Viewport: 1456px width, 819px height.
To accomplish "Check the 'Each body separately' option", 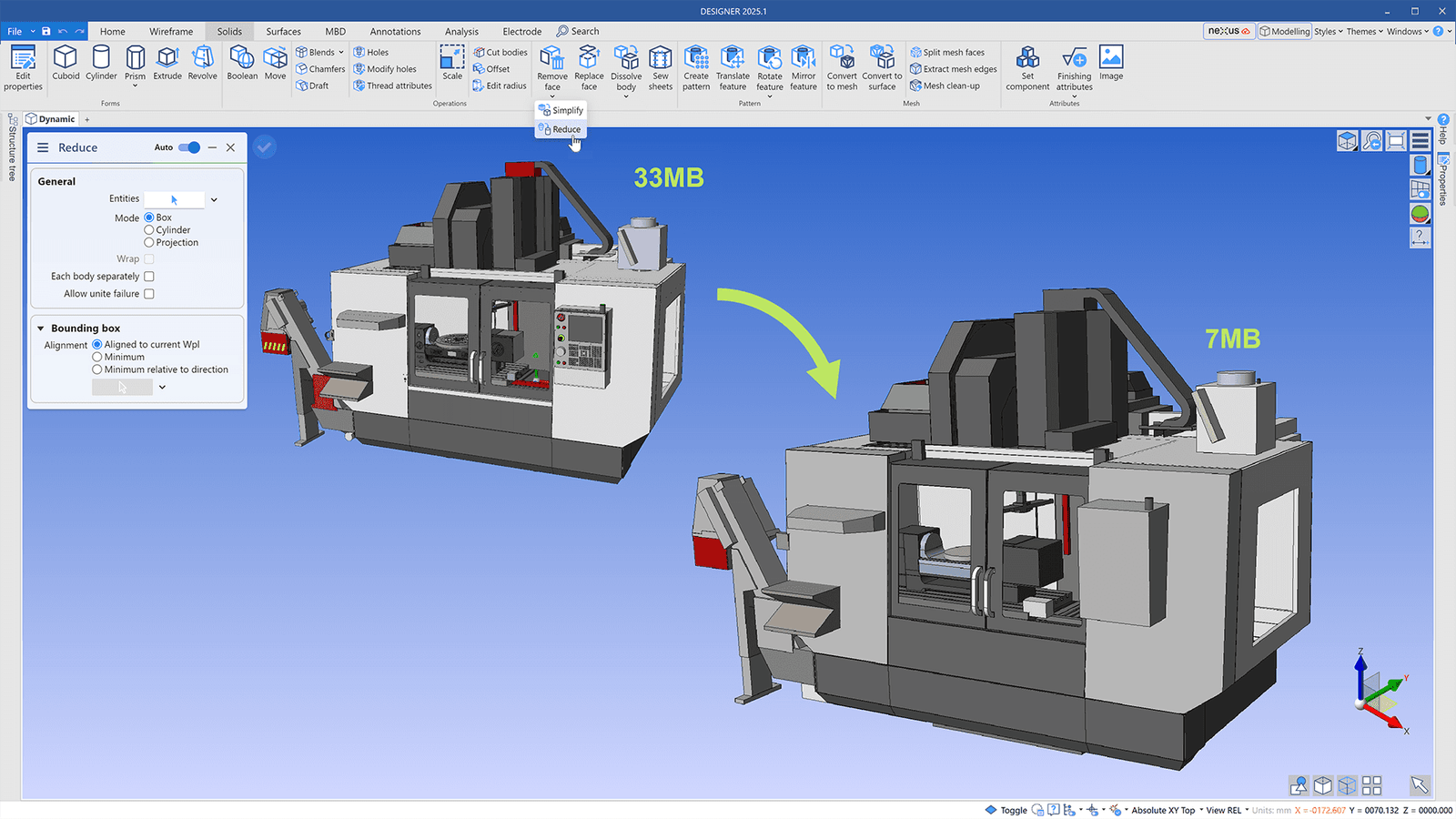I will pyautogui.click(x=149, y=276).
